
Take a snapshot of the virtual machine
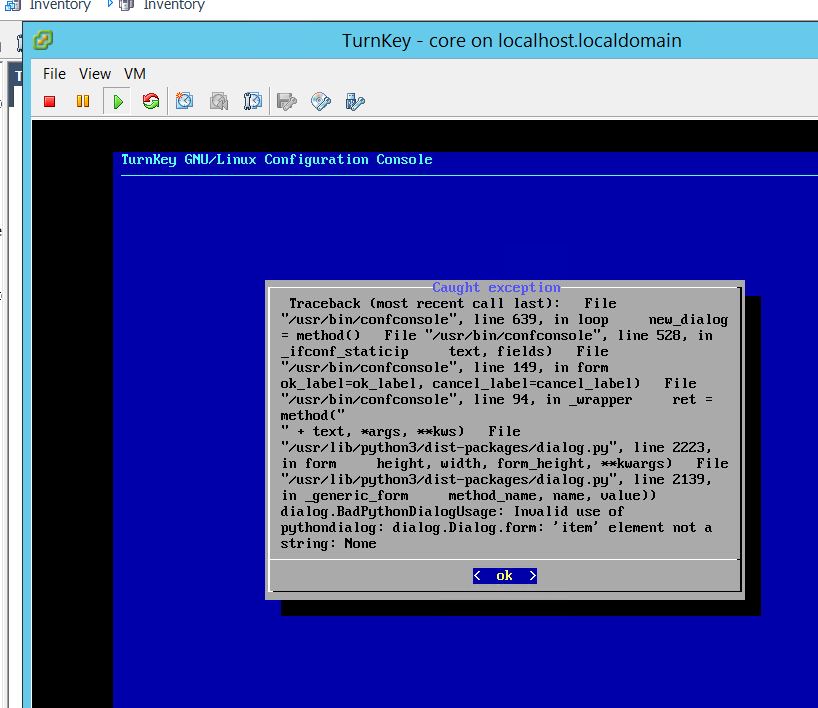[x=185, y=101]
